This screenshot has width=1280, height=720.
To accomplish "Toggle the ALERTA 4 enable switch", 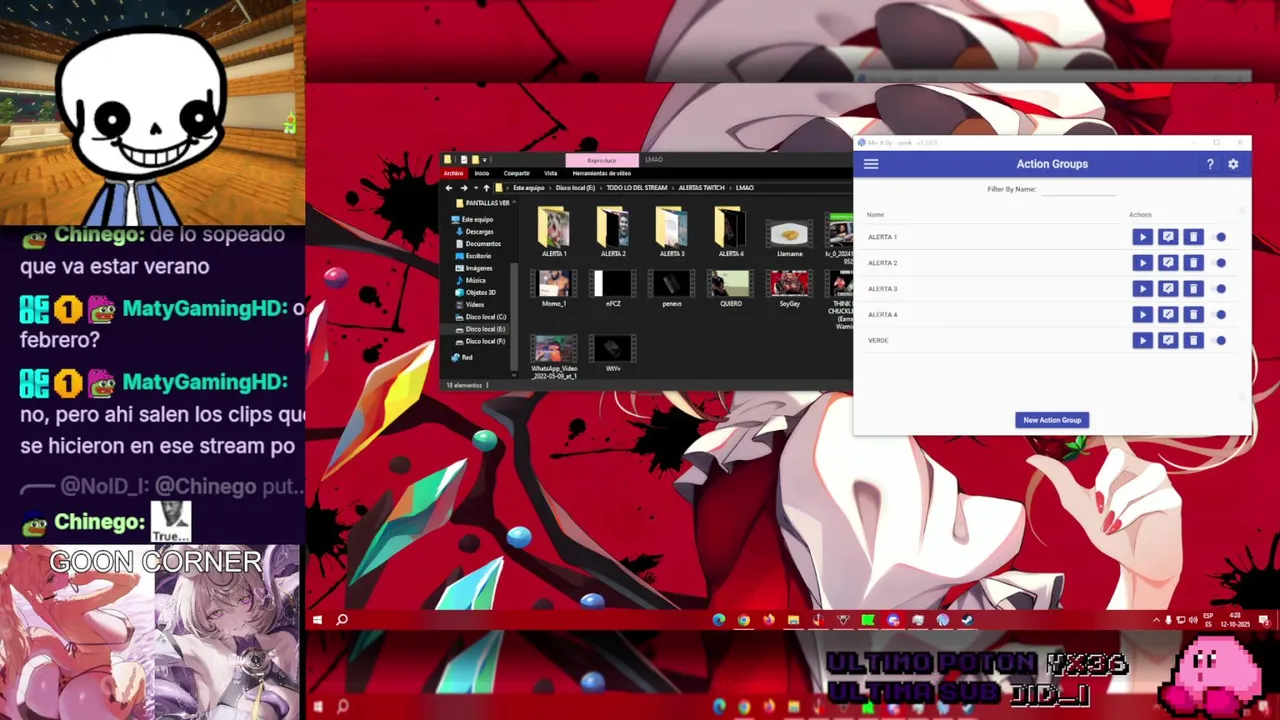I will click(1220, 315).
